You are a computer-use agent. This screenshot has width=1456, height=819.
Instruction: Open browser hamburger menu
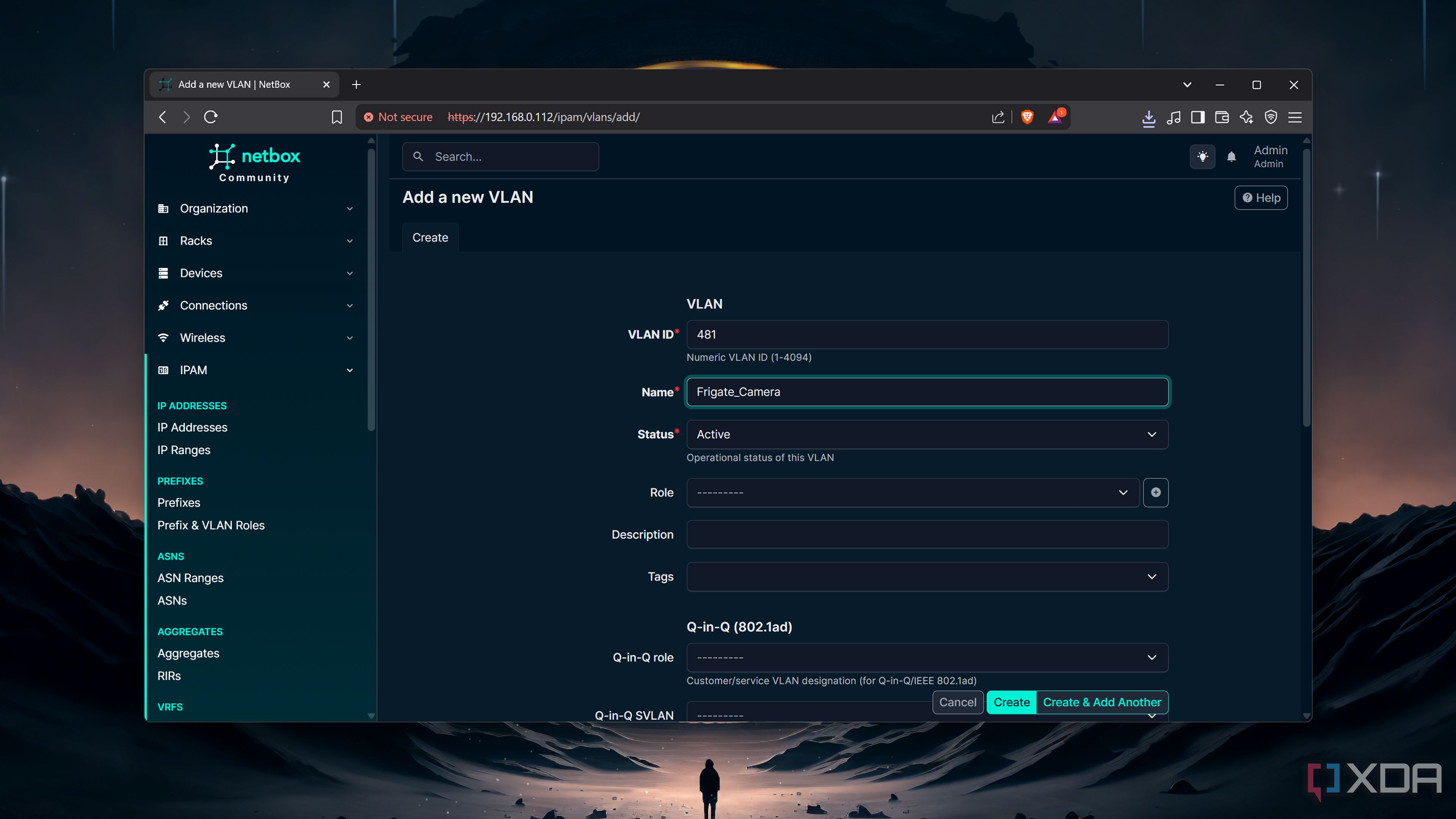[1295, 117]
